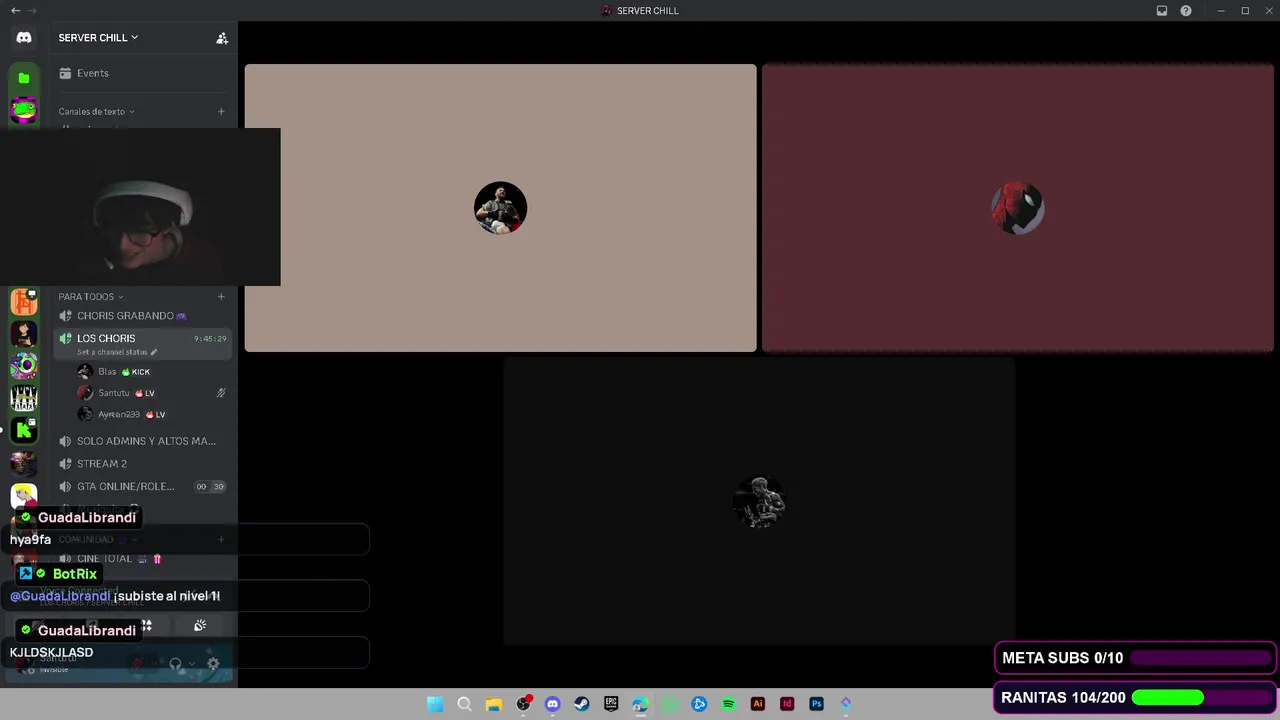Image resolution: width=1280 pixels, height=720 pixels.
Task: Add channel to Canales de texto
Action: click(221, 112)
